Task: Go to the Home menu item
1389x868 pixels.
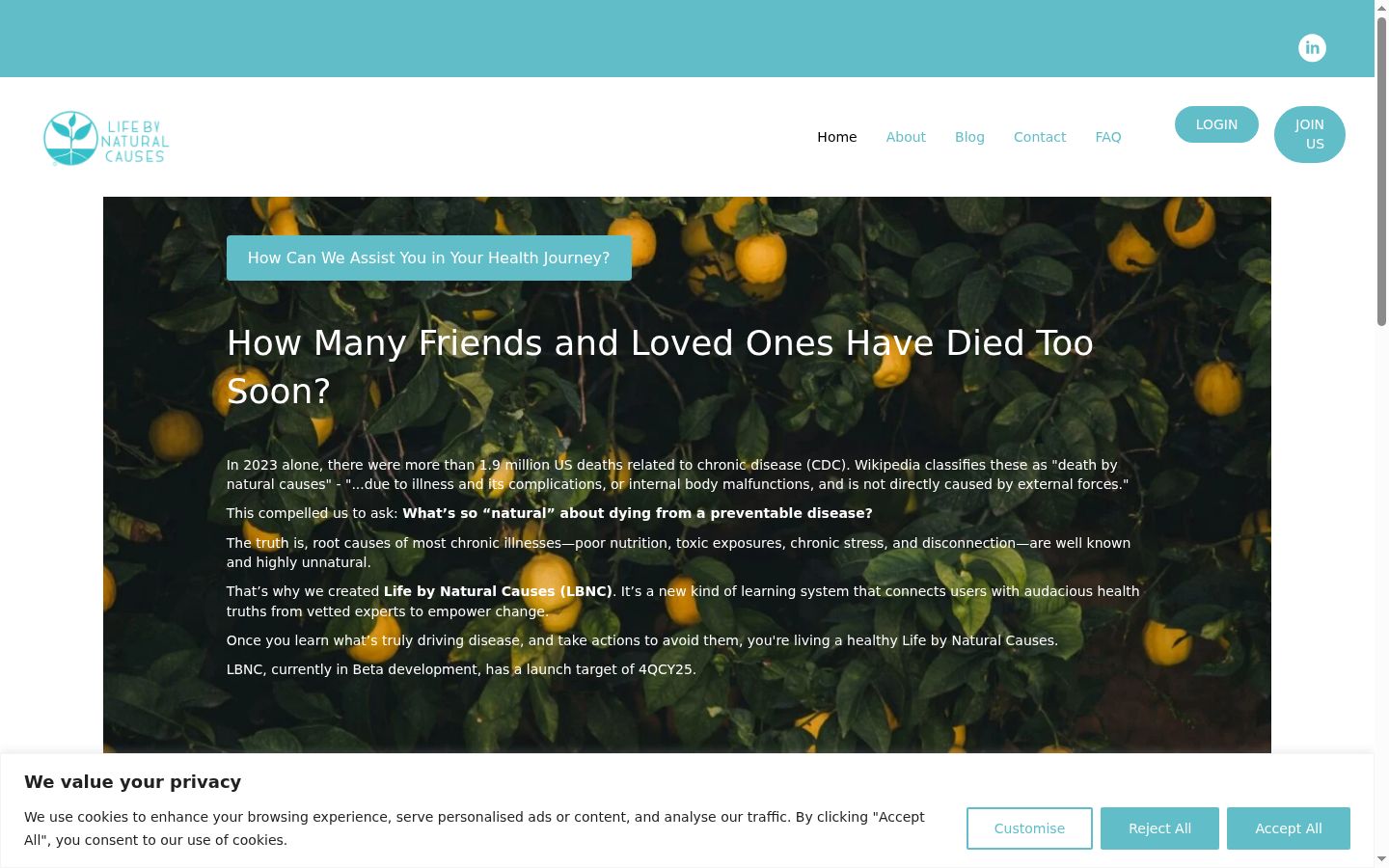Action: coord(837,137)
